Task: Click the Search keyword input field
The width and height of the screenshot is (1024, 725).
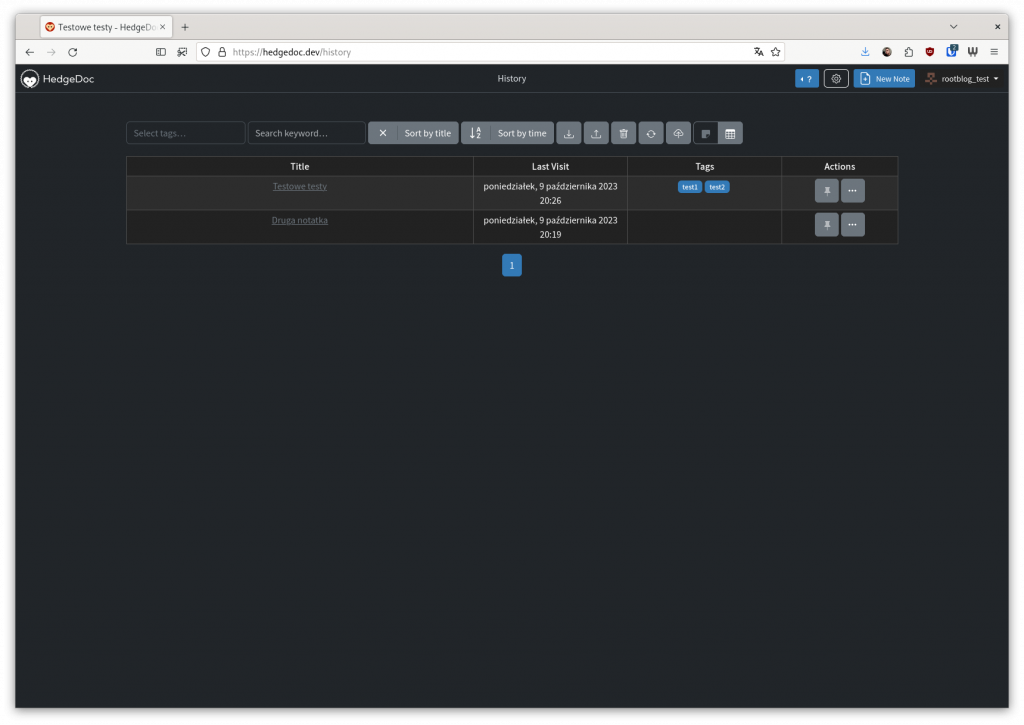Action: pyautogui.click(x=306, y=133)
